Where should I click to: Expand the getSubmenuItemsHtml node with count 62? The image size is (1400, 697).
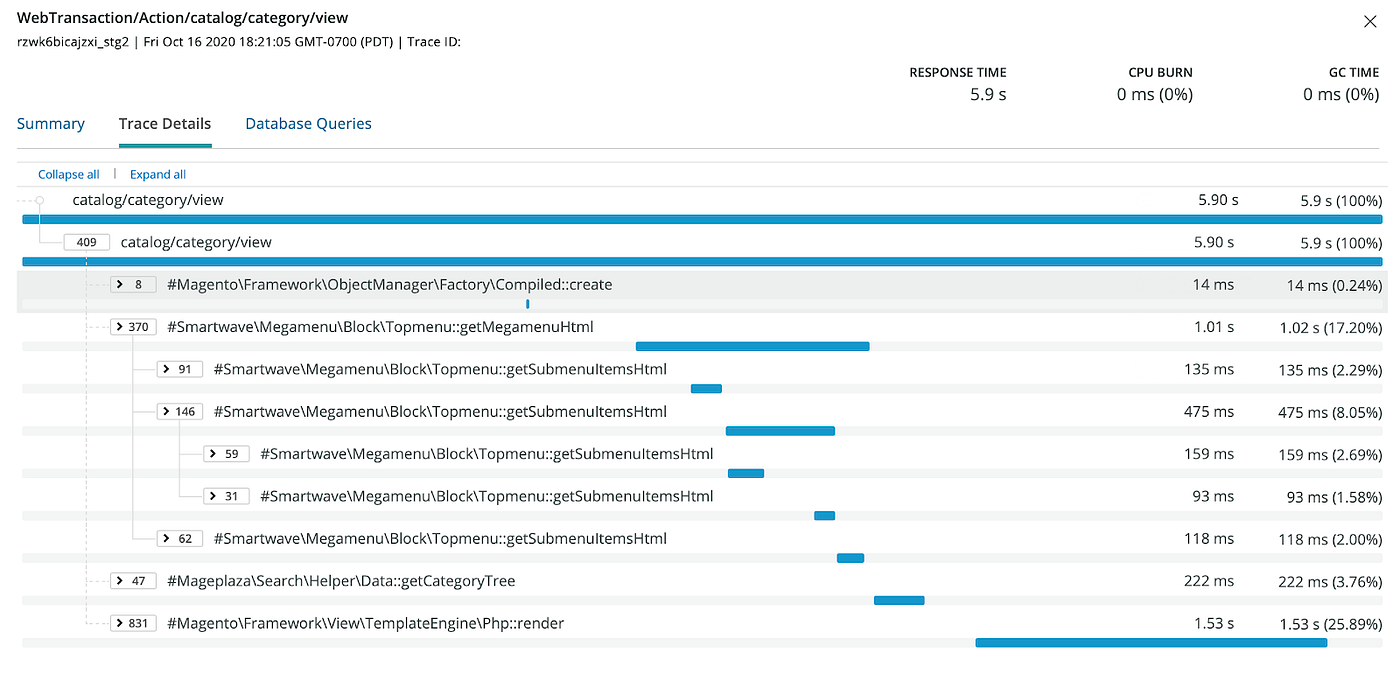pos(180,538)
